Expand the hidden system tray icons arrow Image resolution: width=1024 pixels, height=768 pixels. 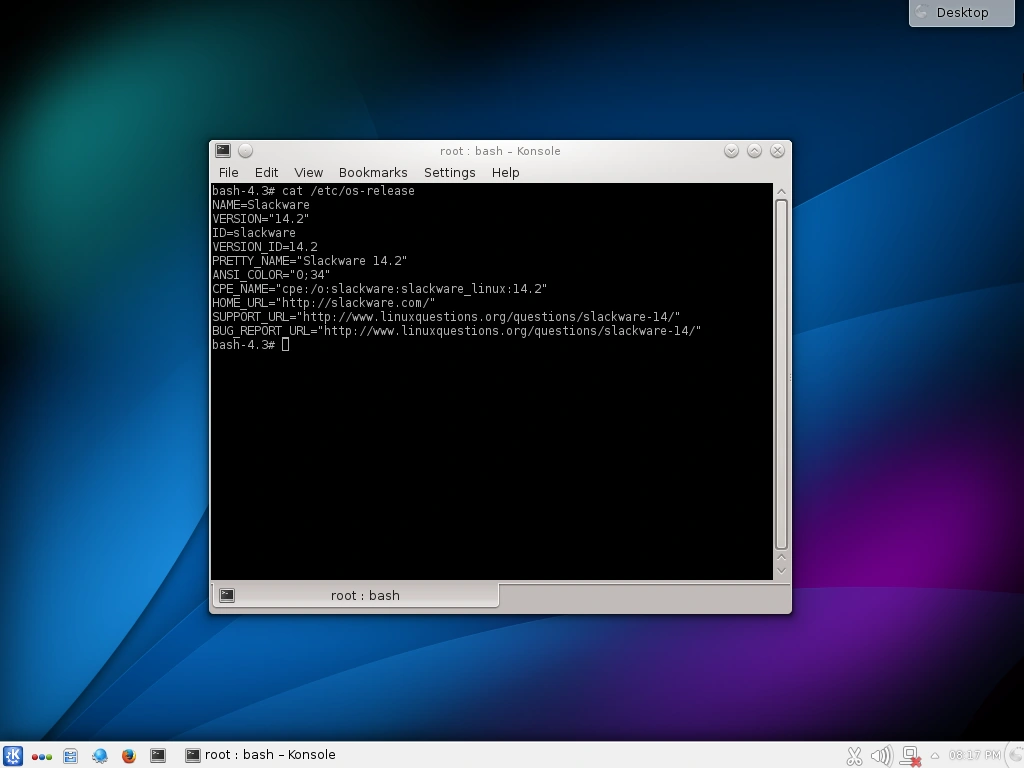coord(933,757)
